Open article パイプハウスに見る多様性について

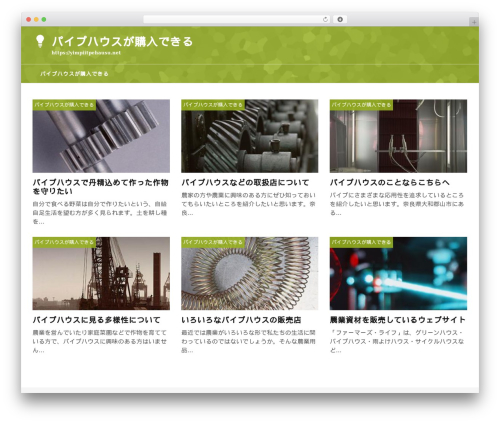(97, 320)
